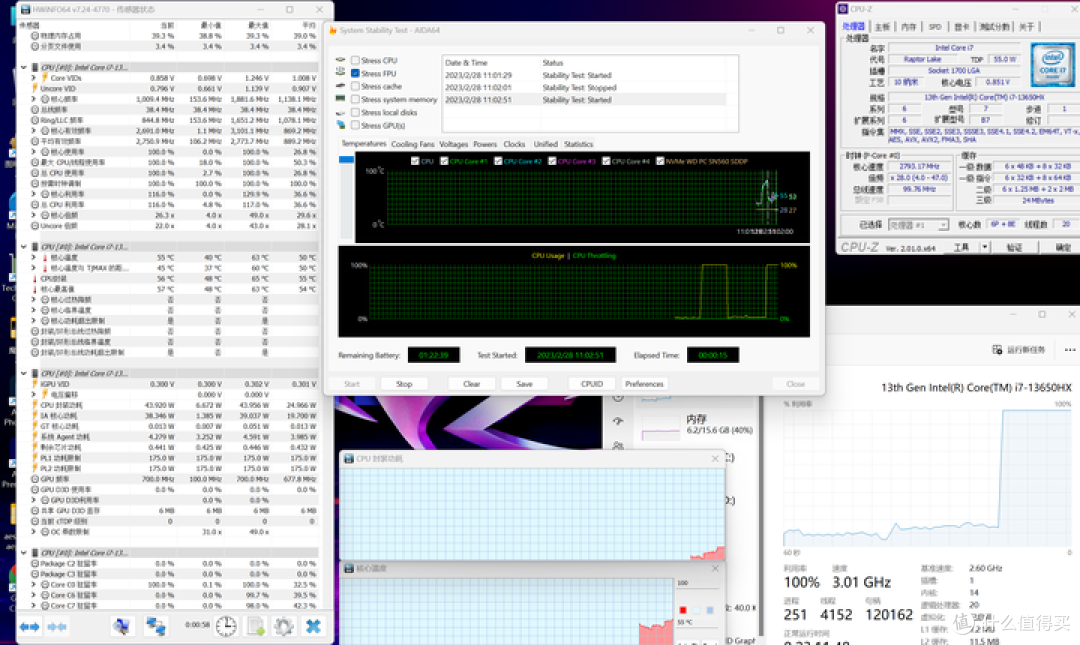Click the networked computers icon in HWiNFO toolbar

coord(156,626)
